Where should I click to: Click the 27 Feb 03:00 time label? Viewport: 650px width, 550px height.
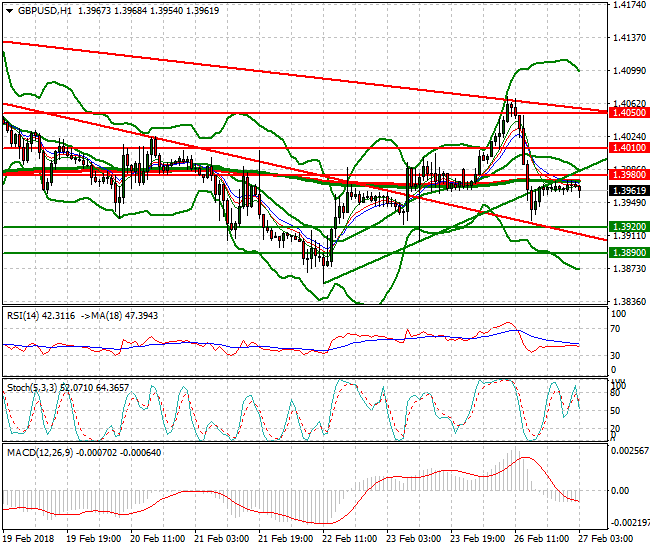coord(606,539)
